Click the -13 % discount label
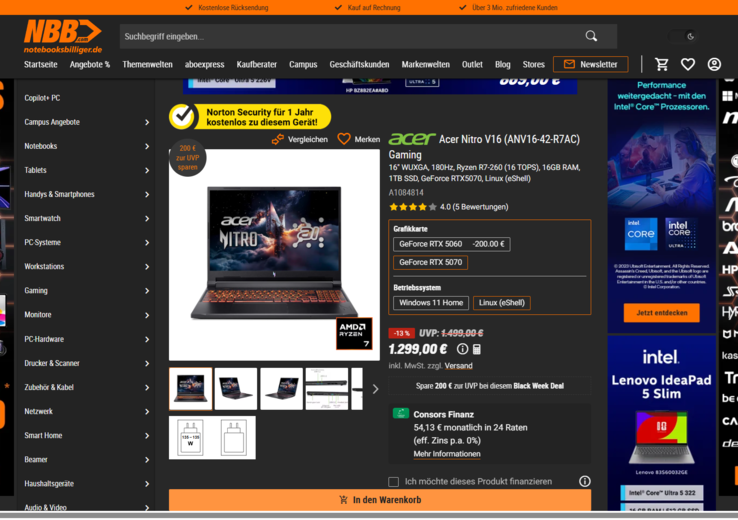The height and width of the screenshot is (520, 738). tap(401, 333)
